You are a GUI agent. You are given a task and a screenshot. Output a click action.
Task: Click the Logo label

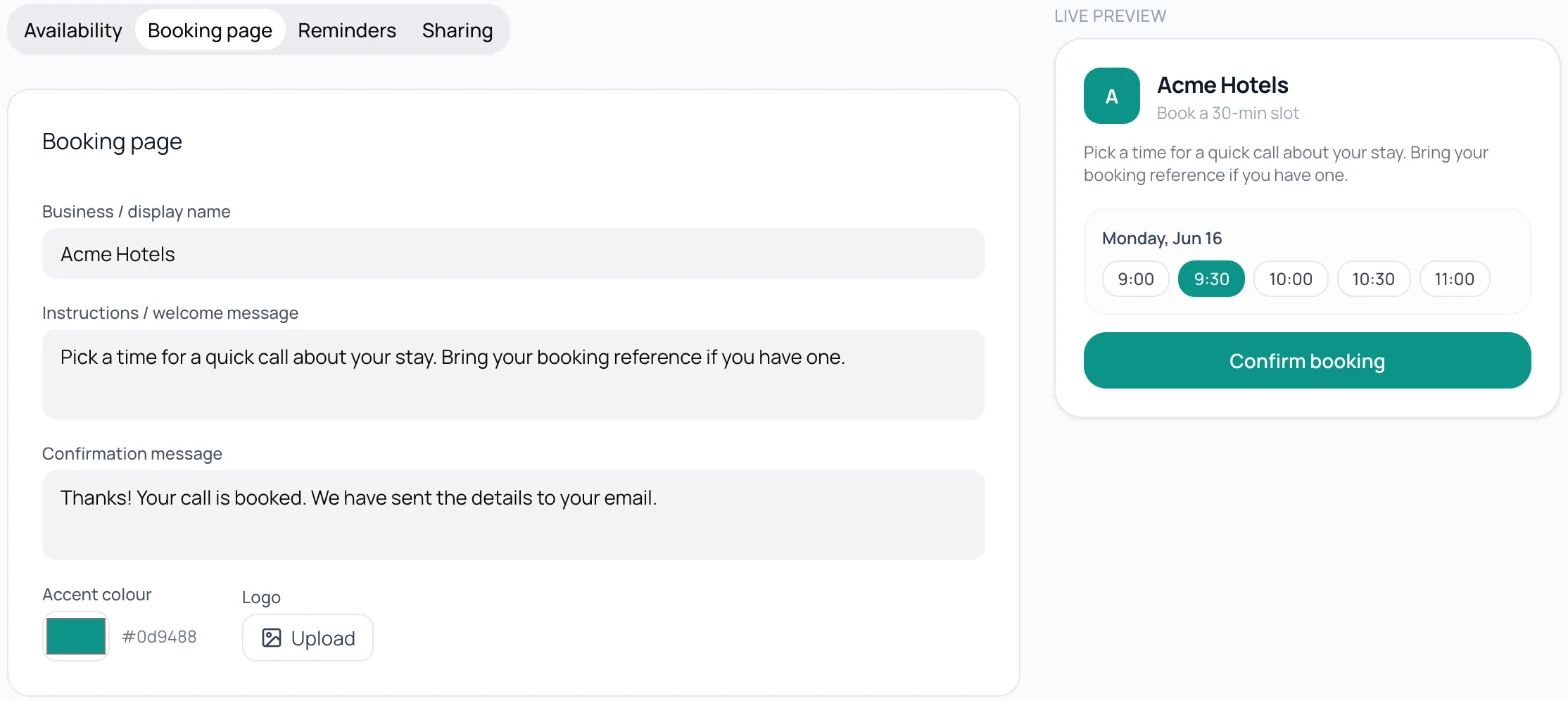tap(261, 597)
